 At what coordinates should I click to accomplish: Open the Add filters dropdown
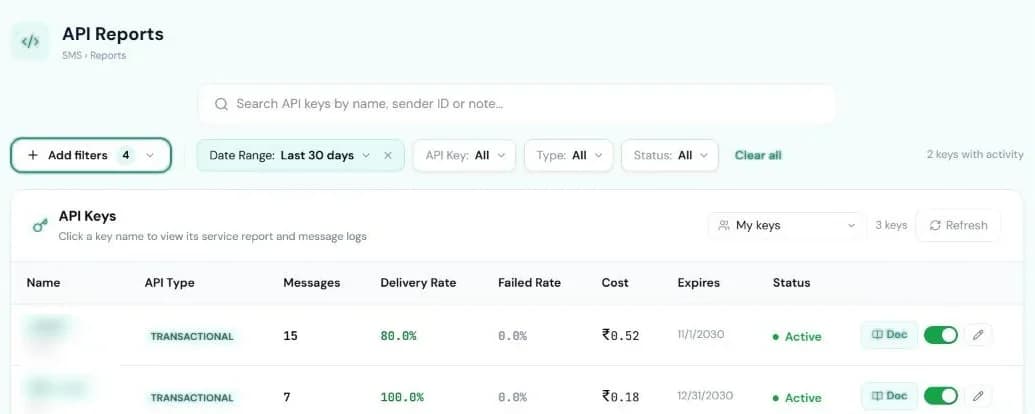[x=91, y=155]
